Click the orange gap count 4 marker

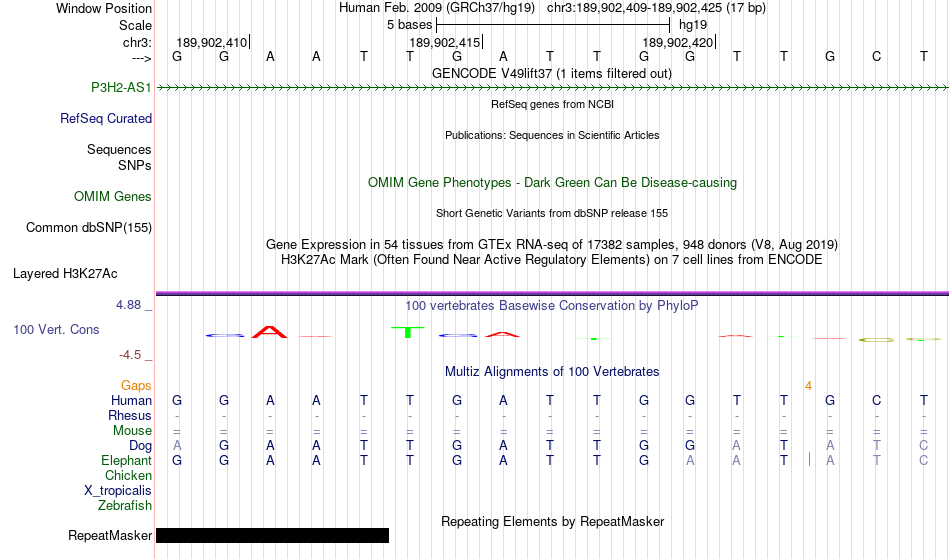pos(808,386)
